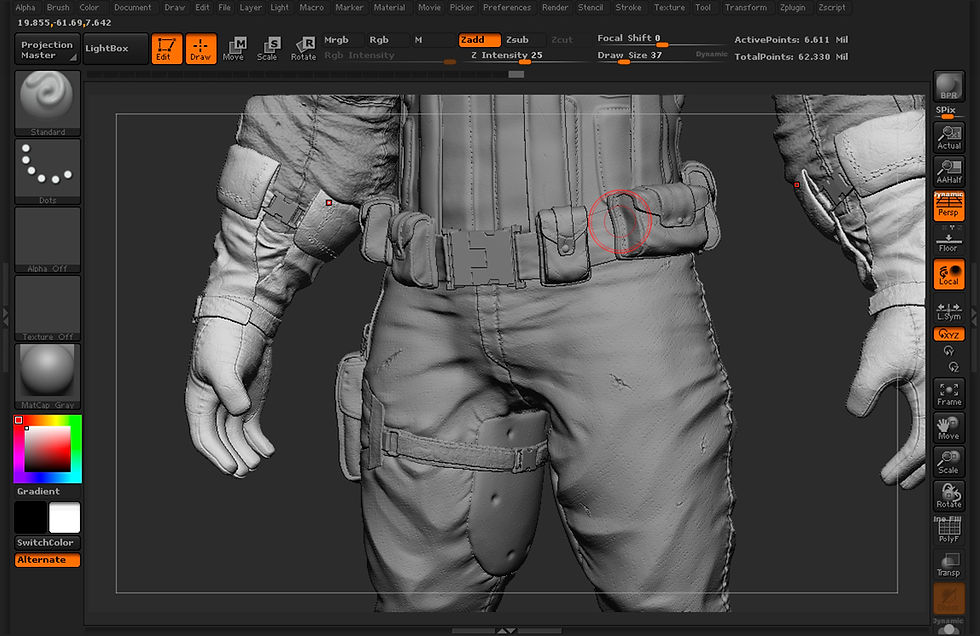This screenshot has width=980, height=636.
Task: Click the Move tool in top shelf
Action: click(234, 48)
